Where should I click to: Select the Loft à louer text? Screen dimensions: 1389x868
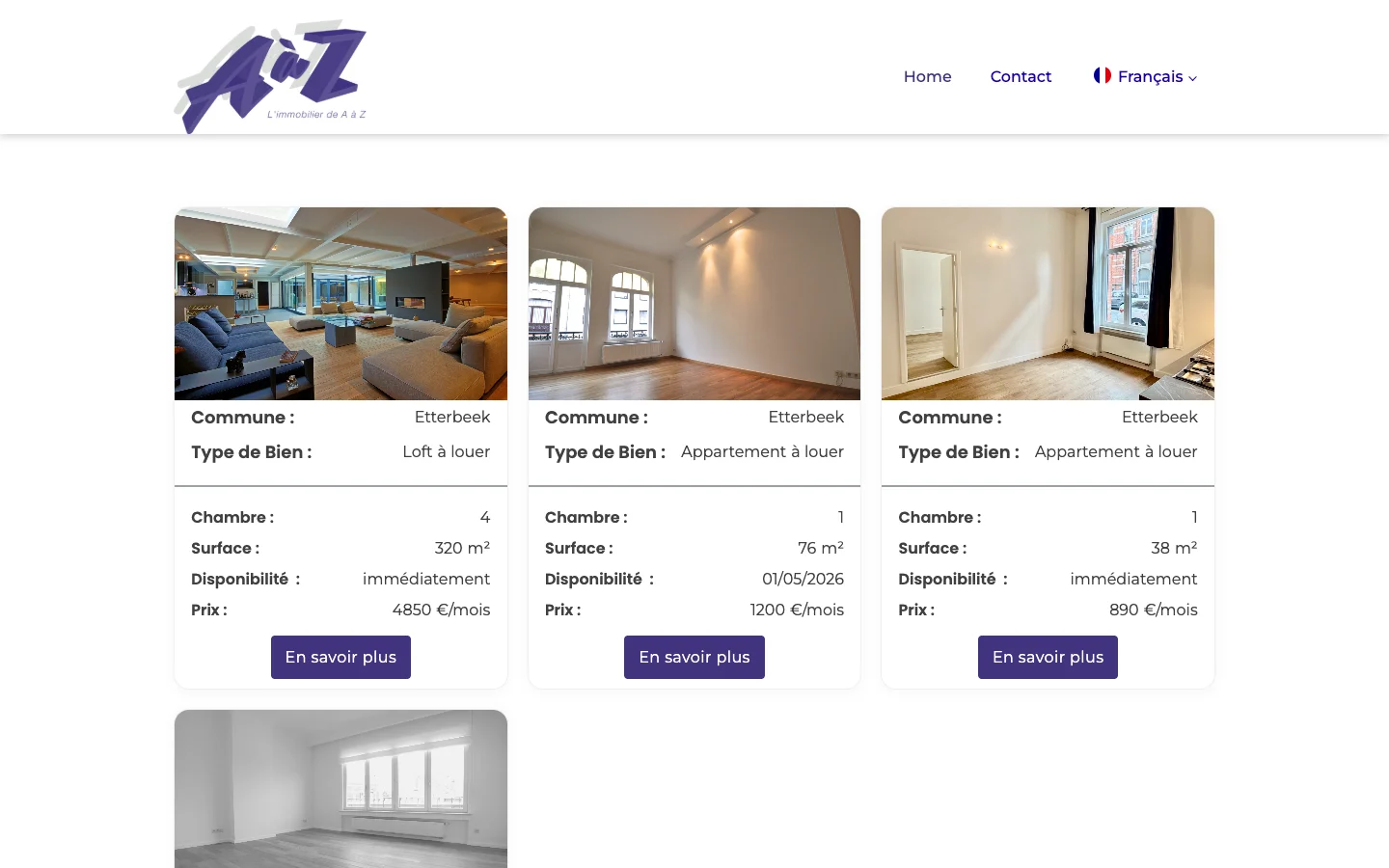click(x=447, y=451)
